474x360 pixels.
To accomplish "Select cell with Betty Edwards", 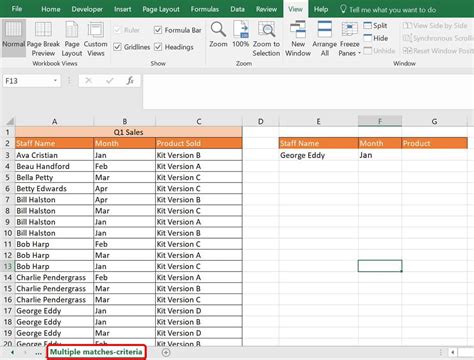I will click(x=54, y=188).
